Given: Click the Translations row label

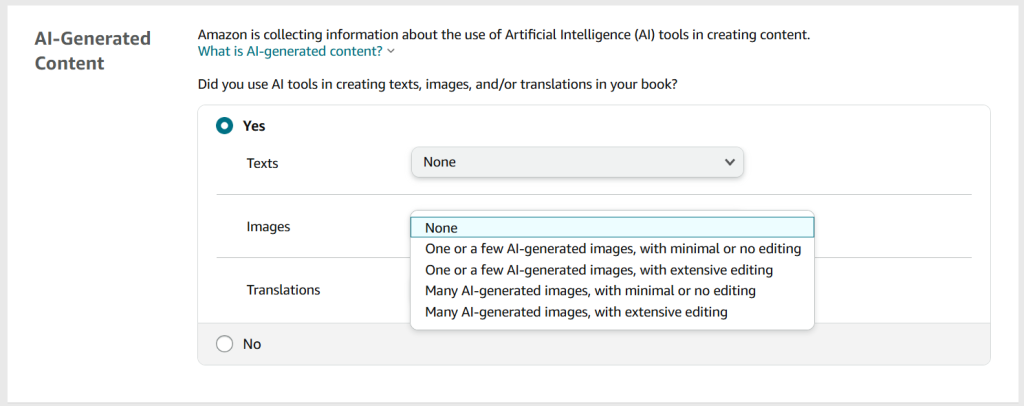Looking at the screenshot, I should (283, 290).
